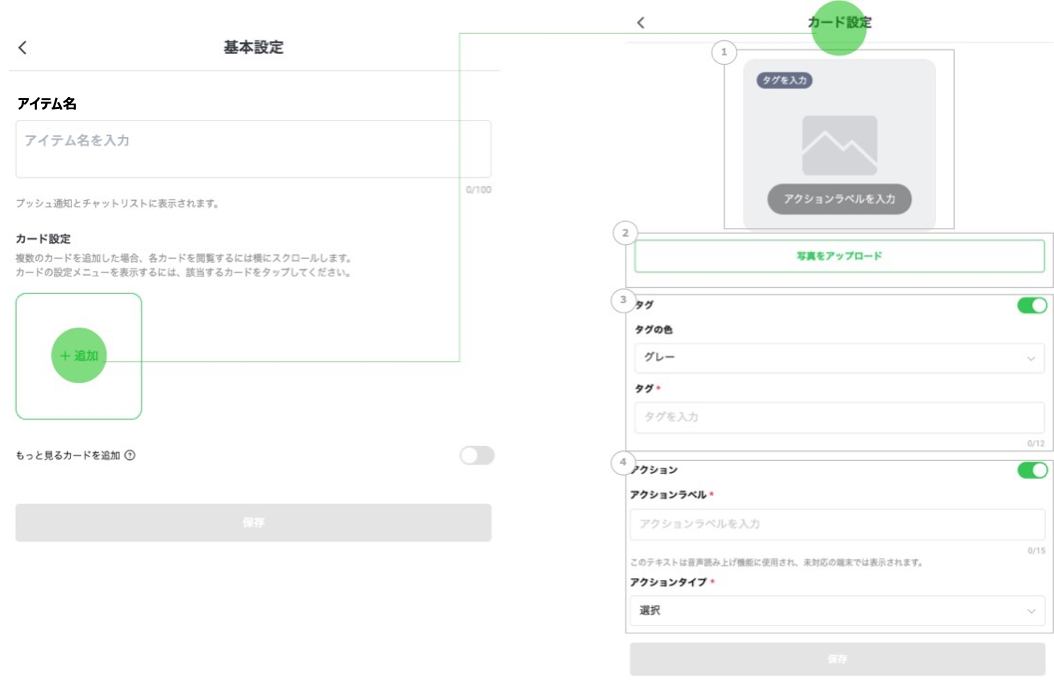Open the アクションタイプ 選択 dropdown
The width and height of the screenshot is (1054, 687).
(837, 611)
